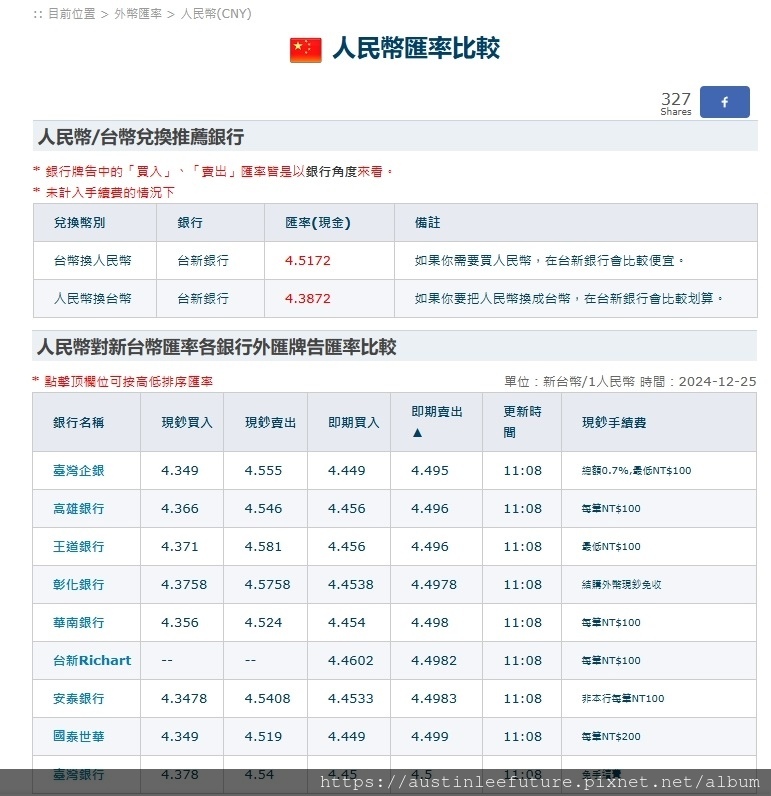Click 匯率(現金) header in recommendation table
Image resolution: width=771 pixels, height=796 pixels.
coord(318,223)
